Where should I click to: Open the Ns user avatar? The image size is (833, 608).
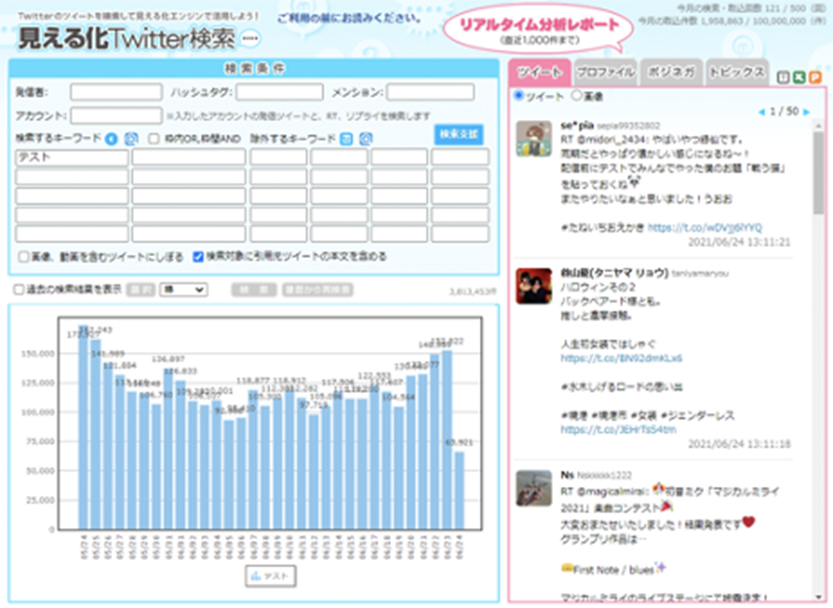click(534, 488)
